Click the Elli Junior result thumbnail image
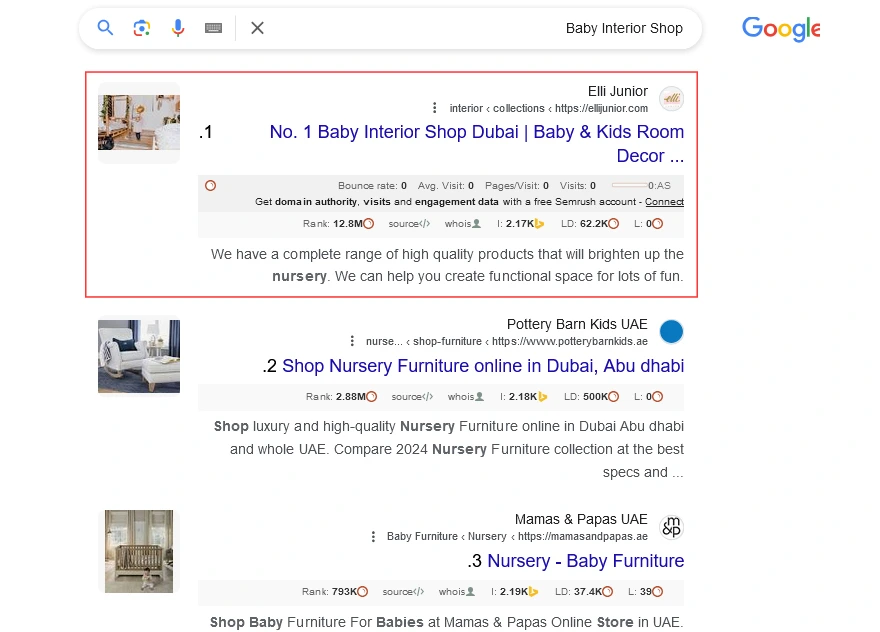The width and height of the screenshot is (880, 632). (139, 122)
